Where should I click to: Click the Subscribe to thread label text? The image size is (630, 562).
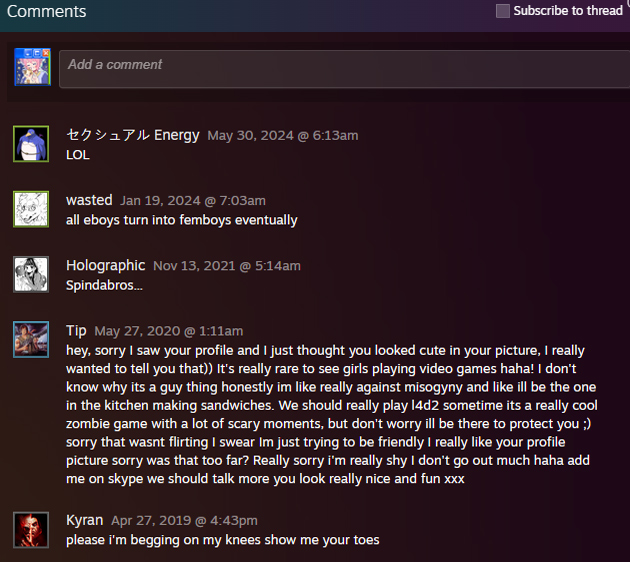point(568,11)
